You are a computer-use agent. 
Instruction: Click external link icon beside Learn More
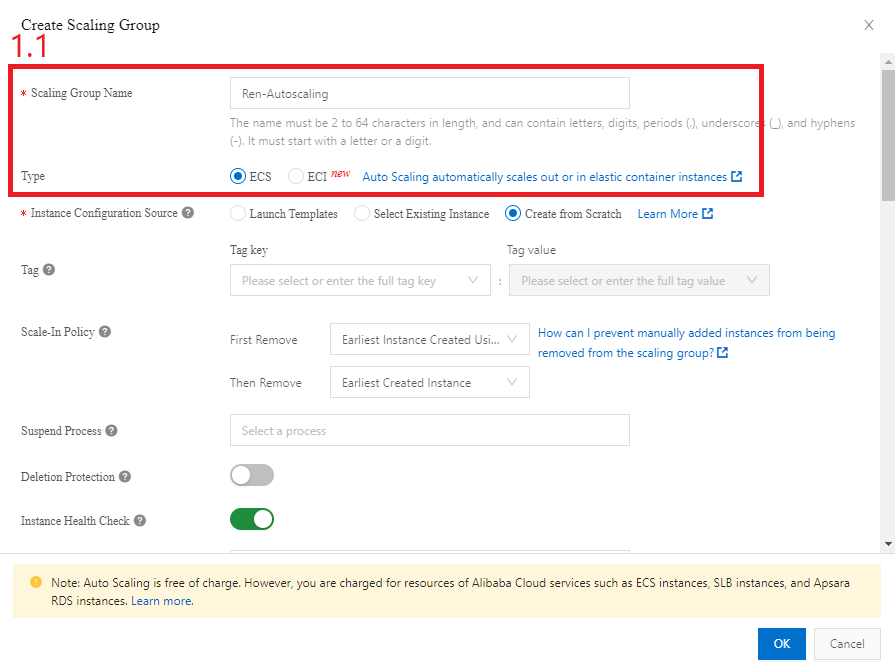(708, 214)
